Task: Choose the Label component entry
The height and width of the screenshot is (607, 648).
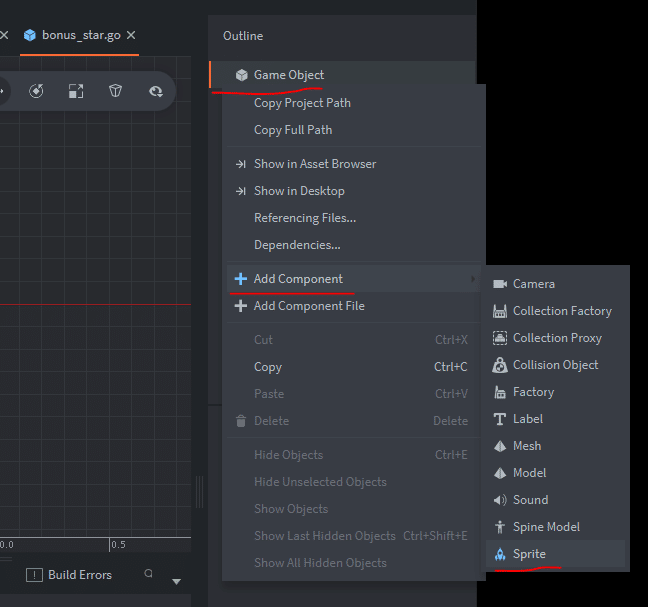Action: tap(555, 419)
